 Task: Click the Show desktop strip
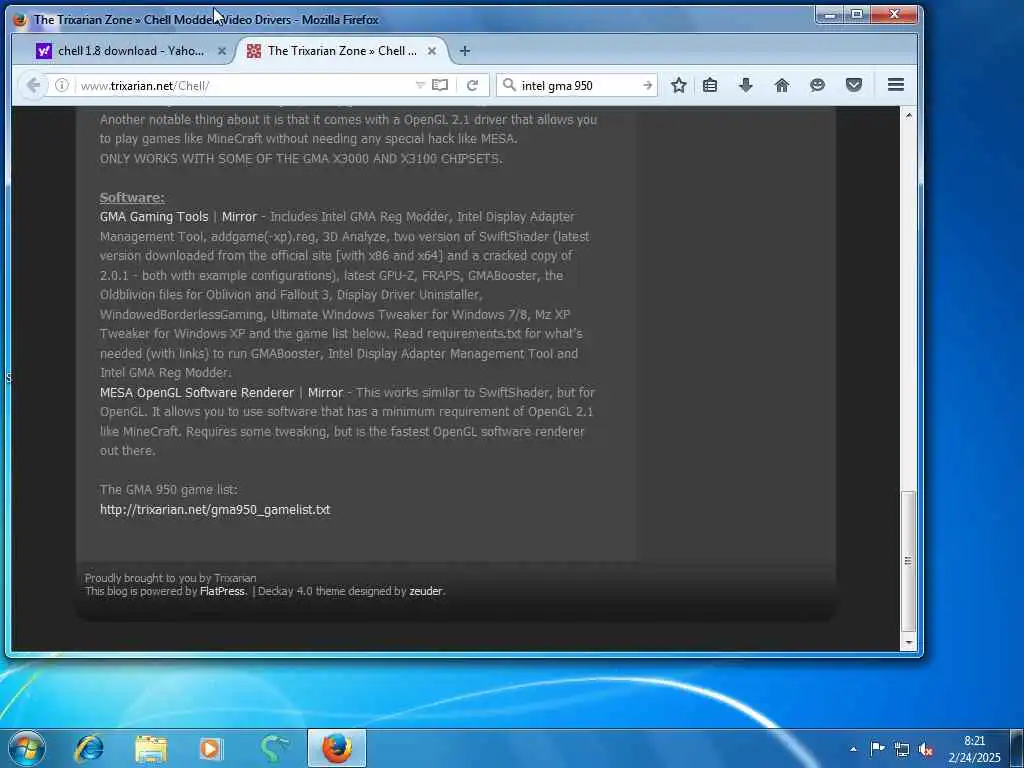tap(1017, 748)
